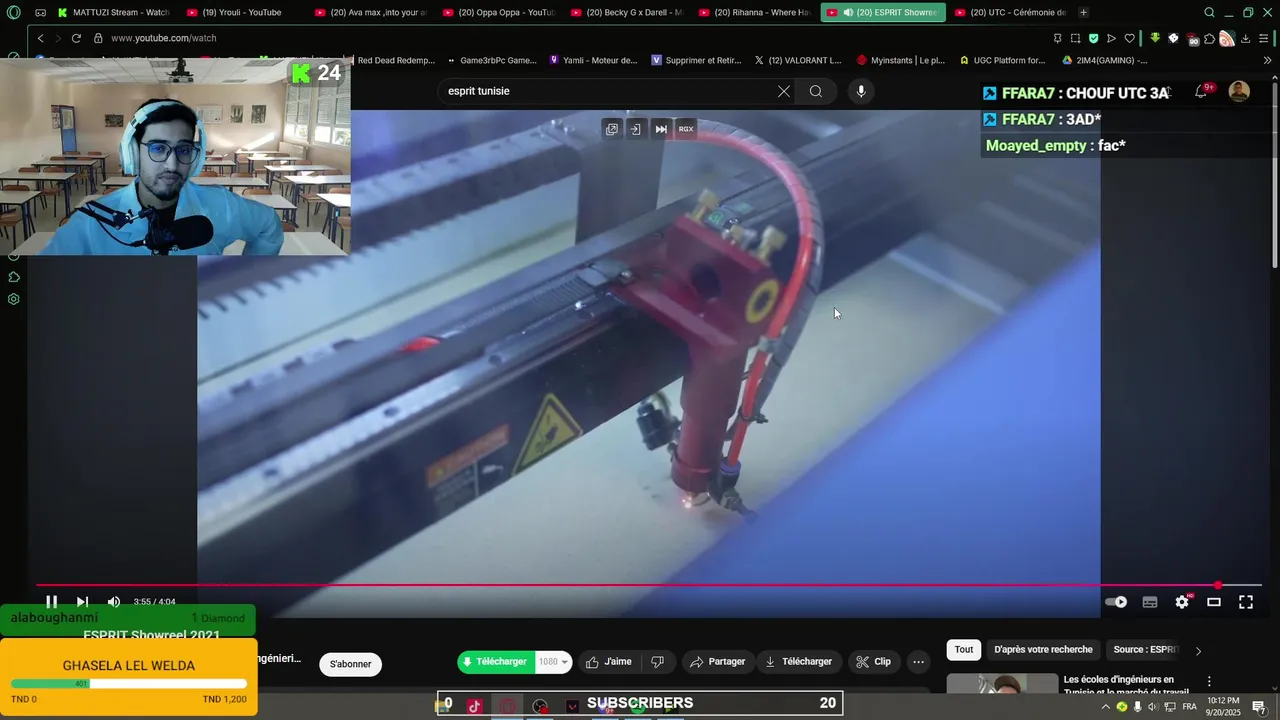Viewport: 1280px width, 720px height.
Task: Click the player skip-forward overlay icon
Action: tap(661, 129)
